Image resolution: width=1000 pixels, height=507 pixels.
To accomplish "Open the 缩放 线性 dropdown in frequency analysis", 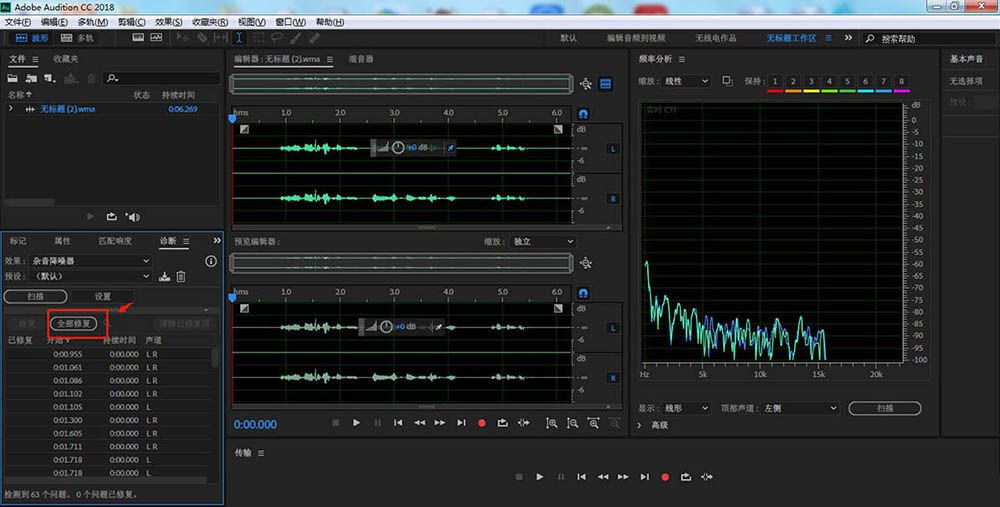I will click(x=686, y=81).
